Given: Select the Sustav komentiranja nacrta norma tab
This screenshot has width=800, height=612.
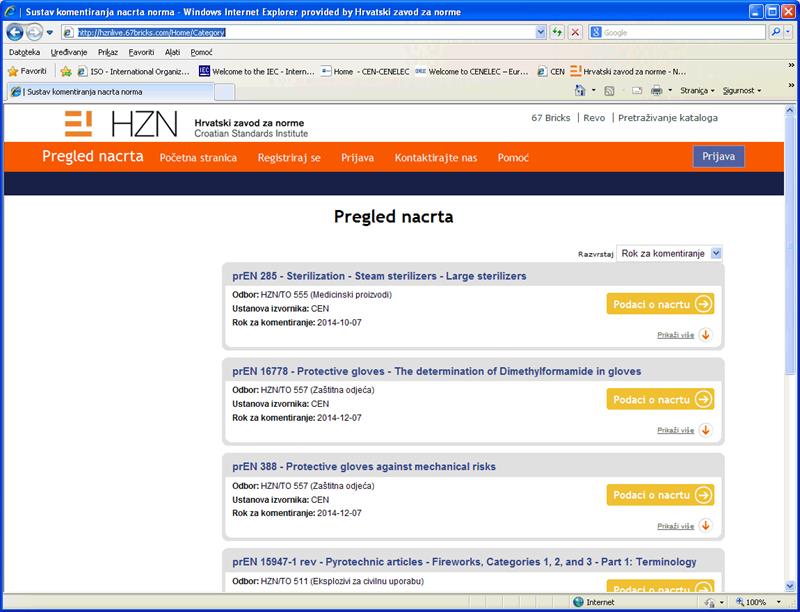Looking at the screenshot, I should [x=110, y=92].
